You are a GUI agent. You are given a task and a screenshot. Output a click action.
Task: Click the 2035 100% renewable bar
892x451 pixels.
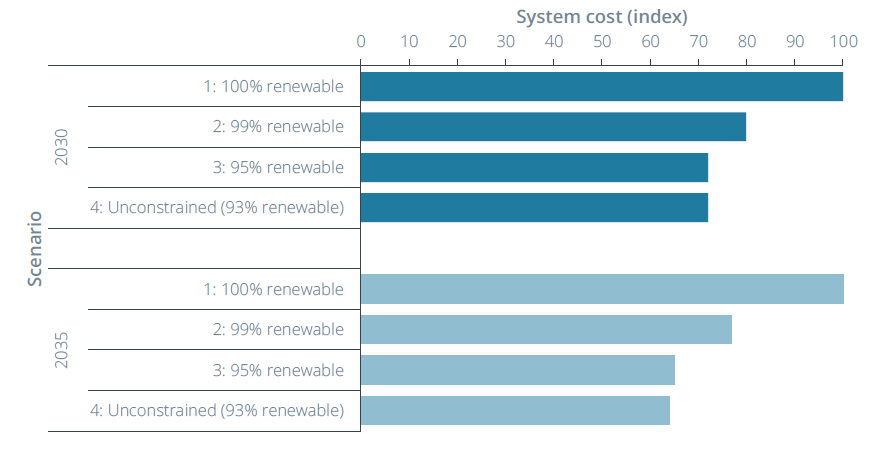(601, 289)
